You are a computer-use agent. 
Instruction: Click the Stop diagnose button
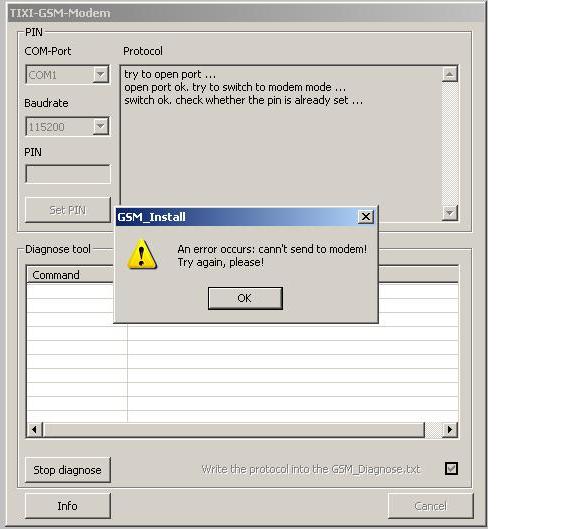[68, 470]
